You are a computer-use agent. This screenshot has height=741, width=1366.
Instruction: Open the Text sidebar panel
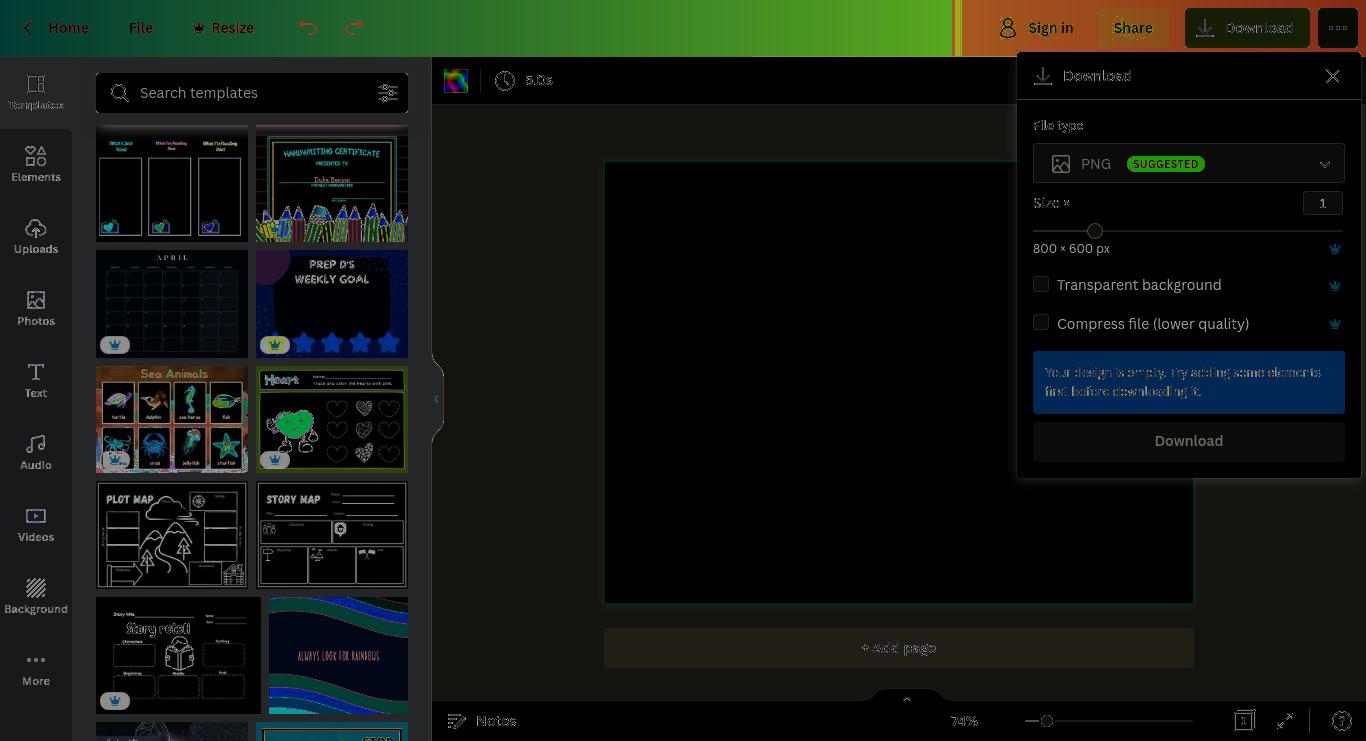[36, 380]
